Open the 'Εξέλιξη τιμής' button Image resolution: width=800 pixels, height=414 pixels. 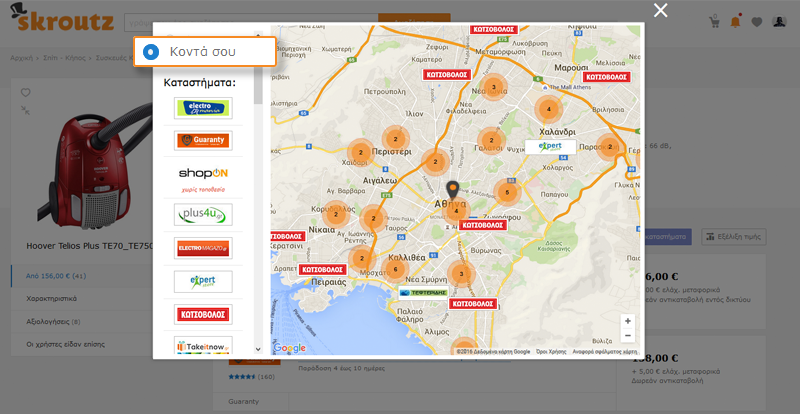(734, 237)
